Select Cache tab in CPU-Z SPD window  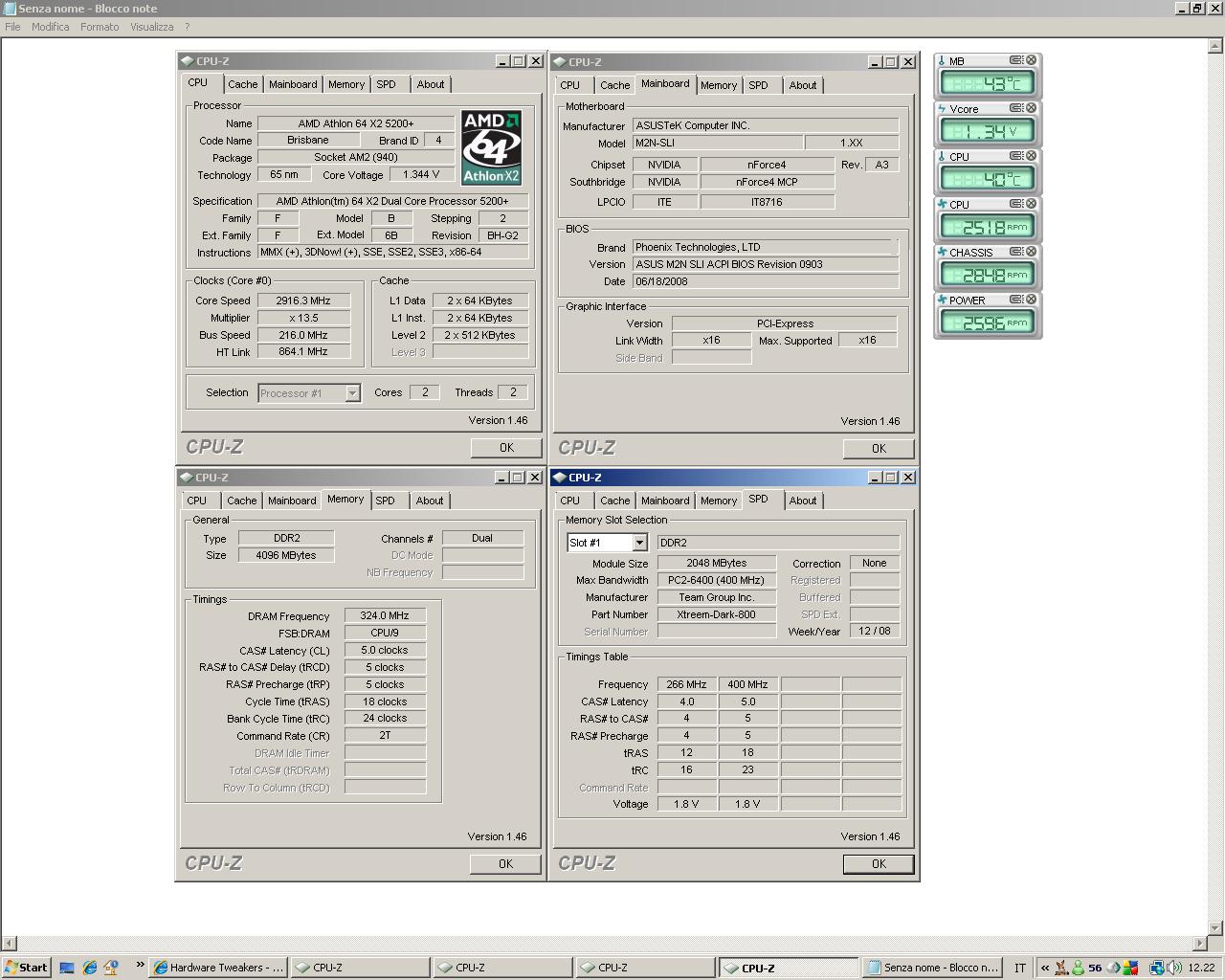[x=614, y=501]
